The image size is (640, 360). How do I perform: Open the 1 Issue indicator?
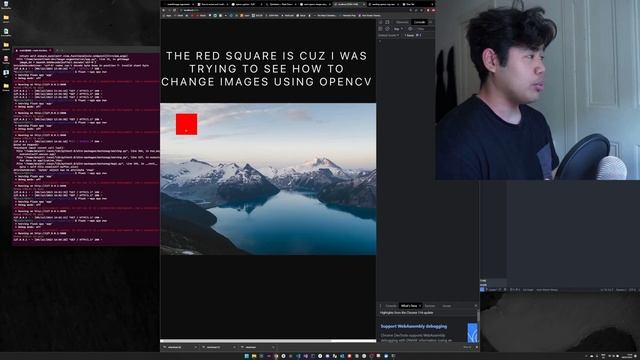[x=412, y=36]
